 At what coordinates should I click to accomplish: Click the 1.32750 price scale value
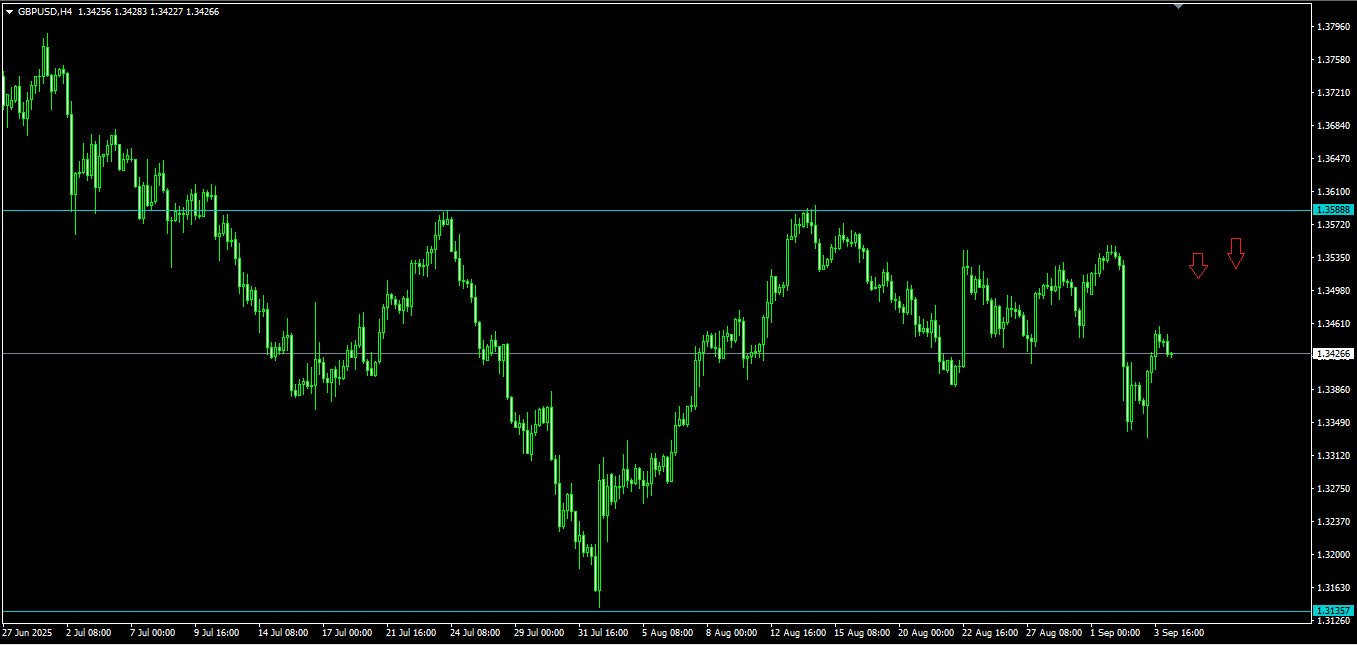[x=1336, y=489]
